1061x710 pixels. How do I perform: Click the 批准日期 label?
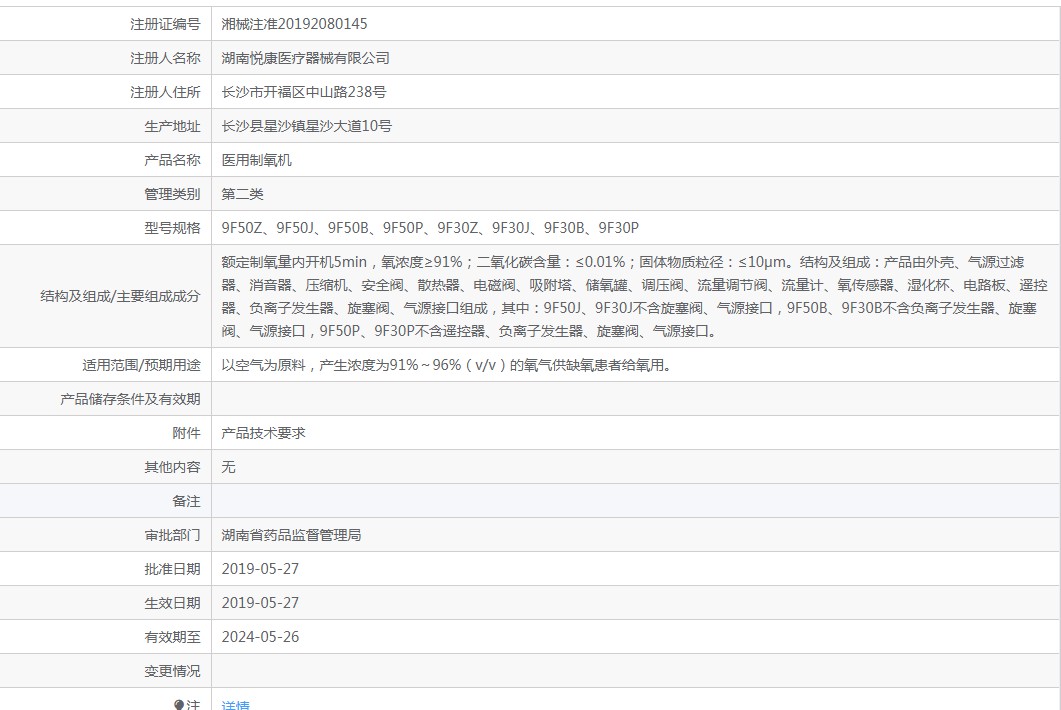pos(173,569)
